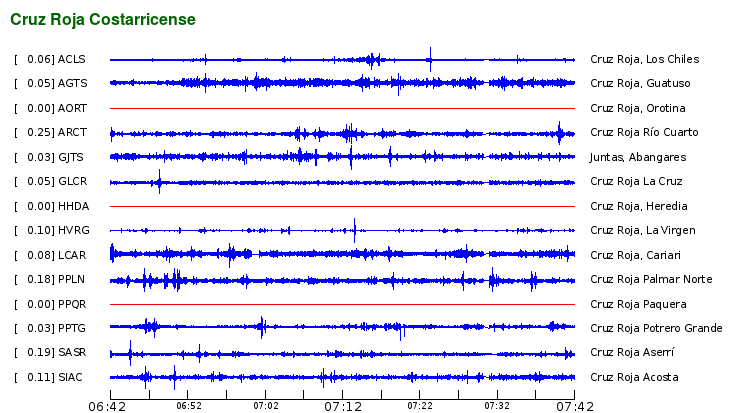Image resolution: width=740 pixels, height=413 pixels.
Task: Select the SASR station code
Action: [x=72, y=353]
